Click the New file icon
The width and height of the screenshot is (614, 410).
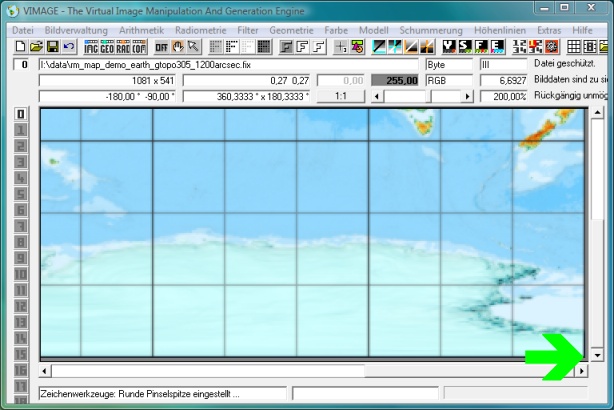click(x=20, y=47)
